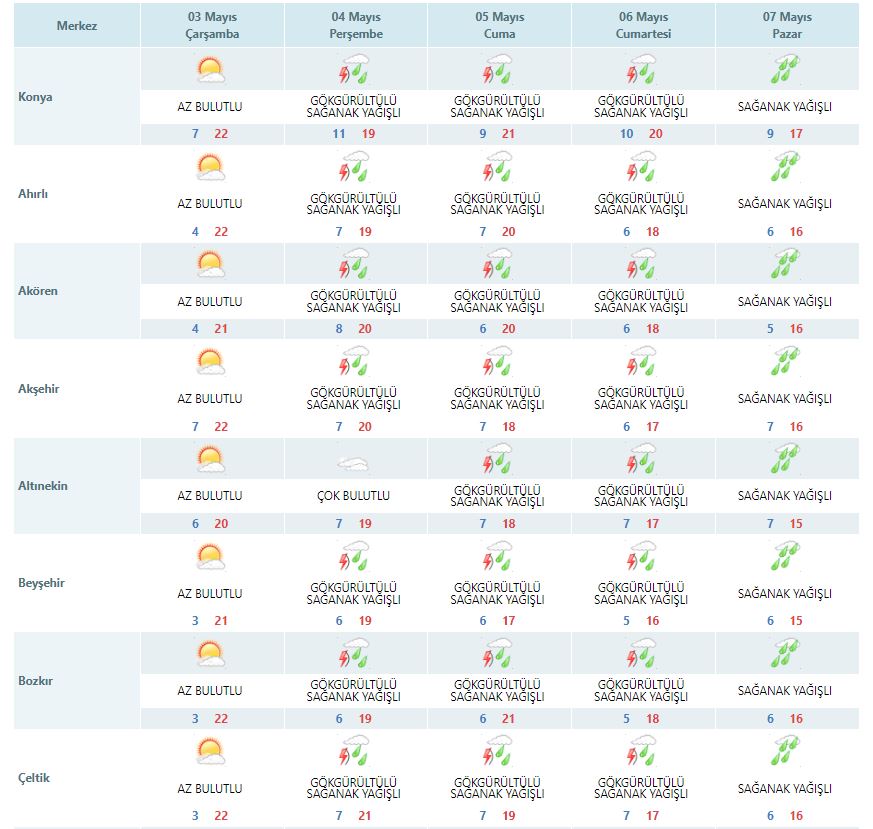The image size is (873, 829).
Task: Click Altınekin's thunderstorm icon on Cuma
Action: 498,459
